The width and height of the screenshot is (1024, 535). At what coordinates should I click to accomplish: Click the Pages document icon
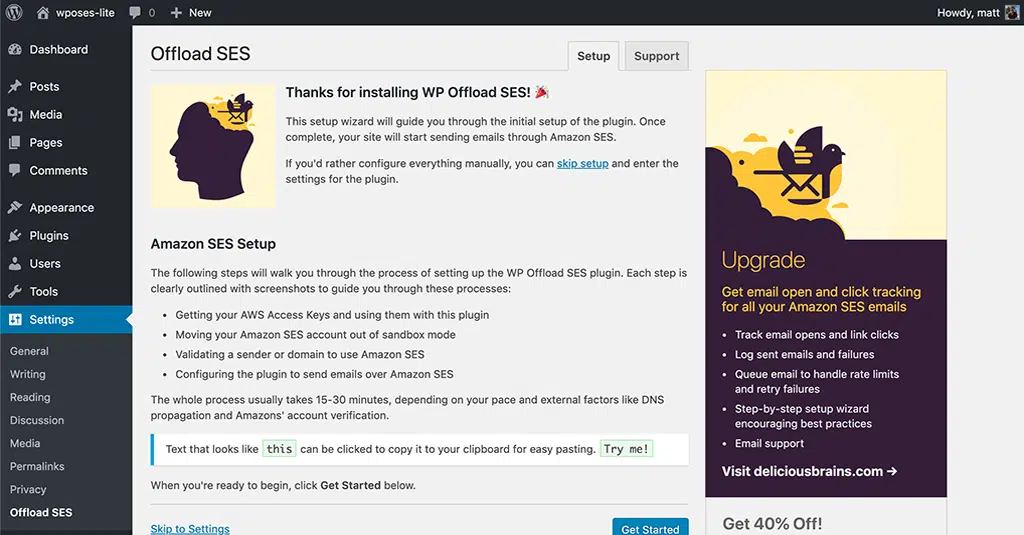tap(15, 142)
